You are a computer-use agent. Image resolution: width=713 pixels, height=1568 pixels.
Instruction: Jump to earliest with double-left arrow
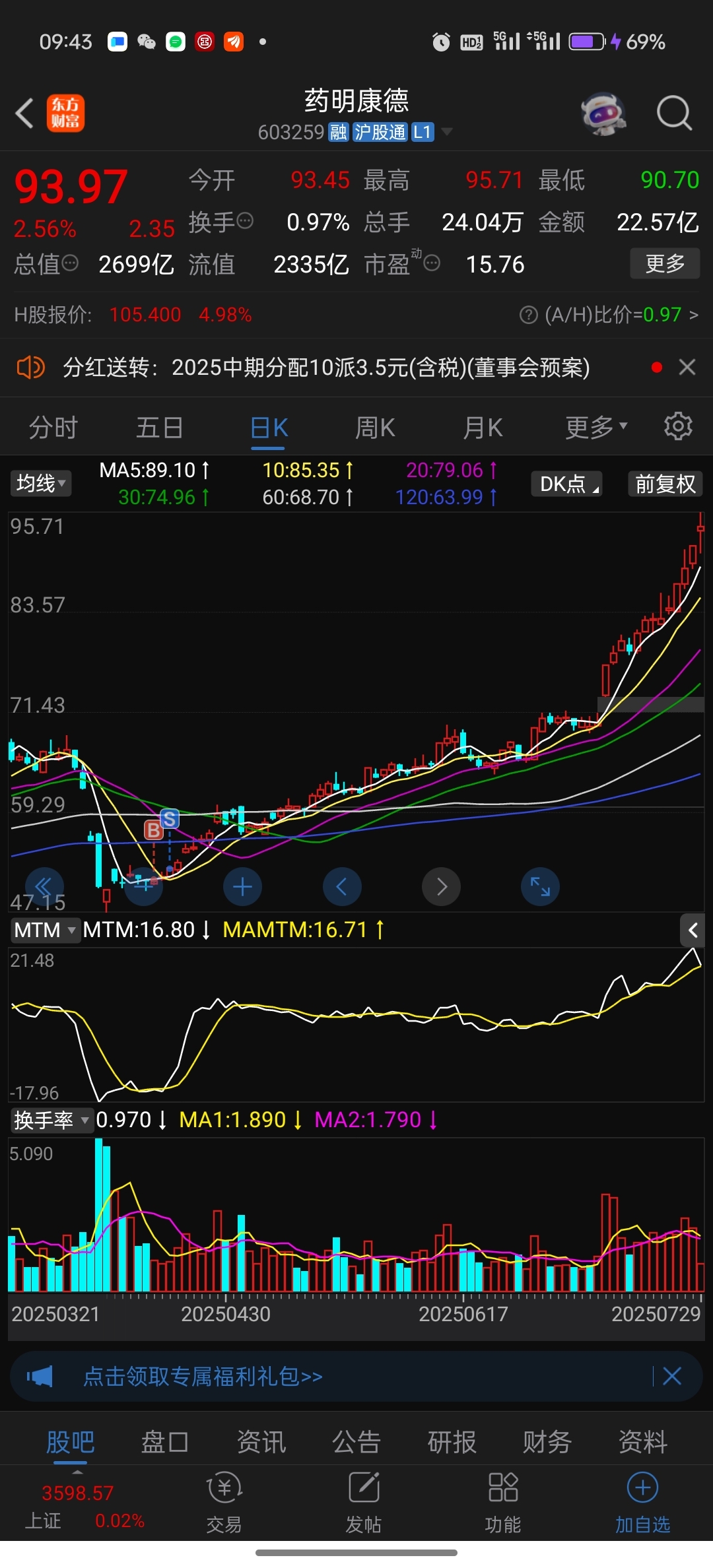pyautogui.click(x=44, y=886)
